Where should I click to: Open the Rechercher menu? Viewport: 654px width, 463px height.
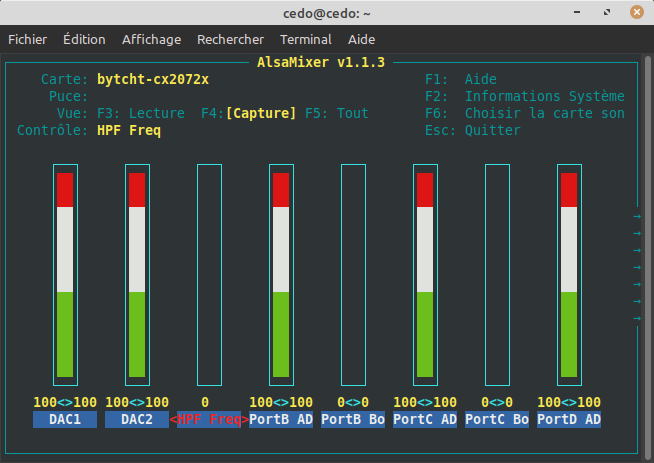coord(230,40)
